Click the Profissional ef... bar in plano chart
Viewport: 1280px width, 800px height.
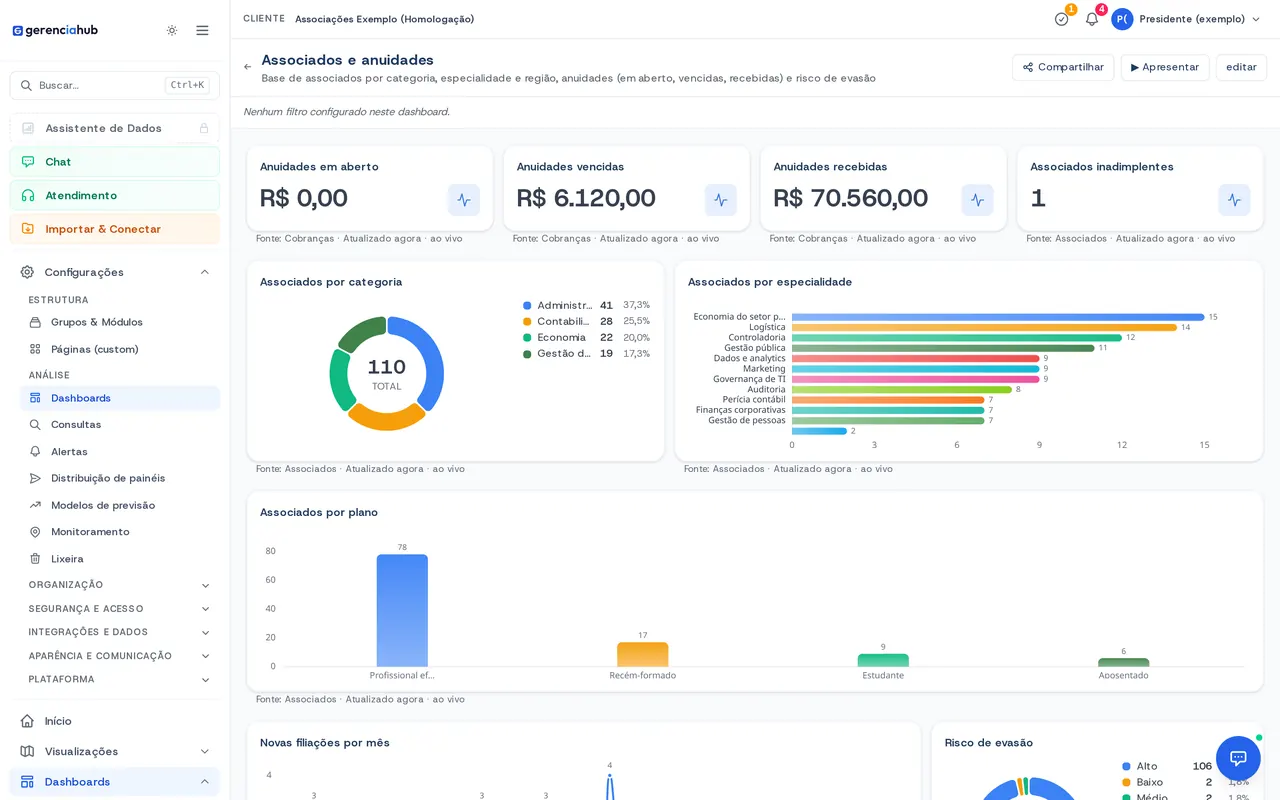pos(402,610)
